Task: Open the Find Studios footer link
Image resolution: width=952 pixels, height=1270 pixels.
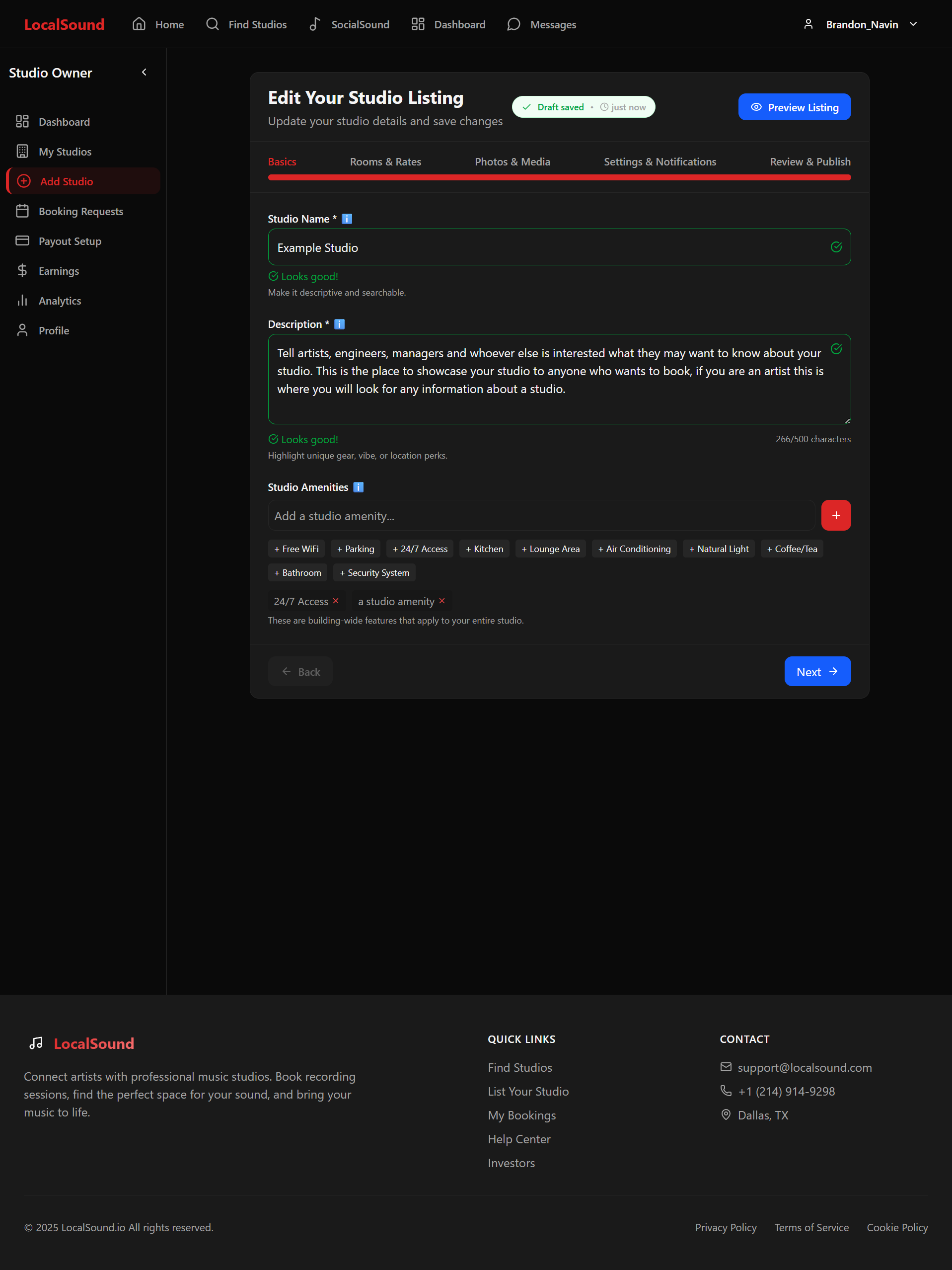Action: click(519, 1067)
